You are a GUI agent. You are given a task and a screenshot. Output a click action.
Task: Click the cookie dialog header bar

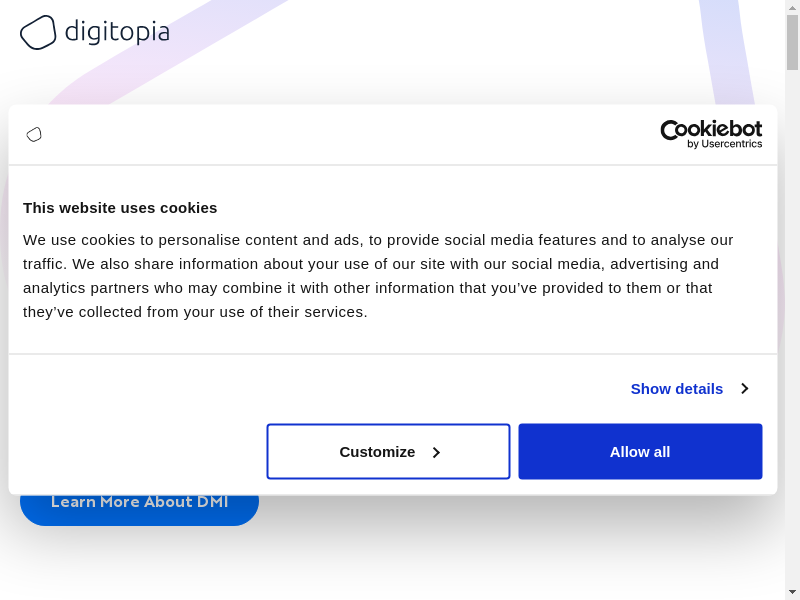pyautogui.click(x=350, y=134)
